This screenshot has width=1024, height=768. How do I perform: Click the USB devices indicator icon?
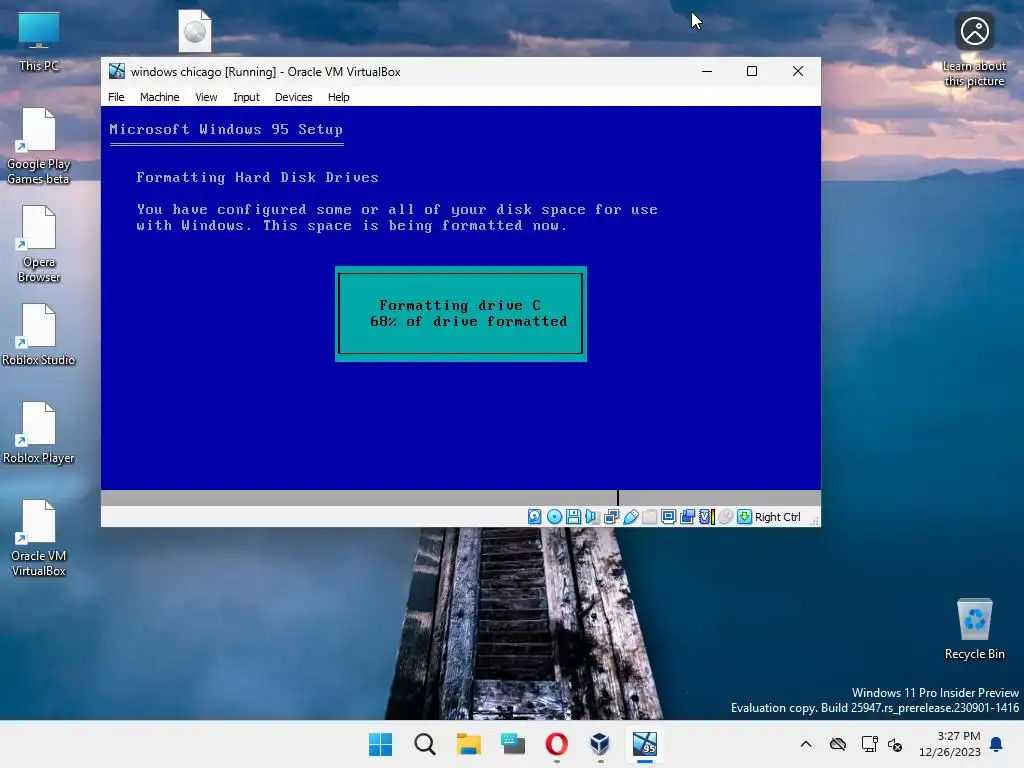pos(630,517)
